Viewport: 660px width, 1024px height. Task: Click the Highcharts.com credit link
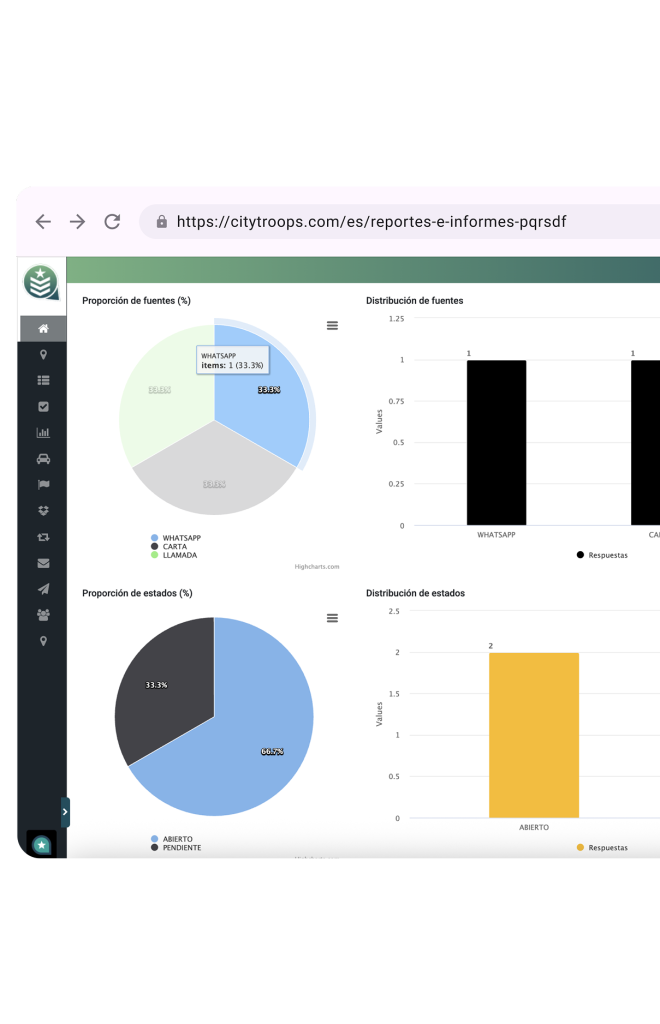click(317, 567)
